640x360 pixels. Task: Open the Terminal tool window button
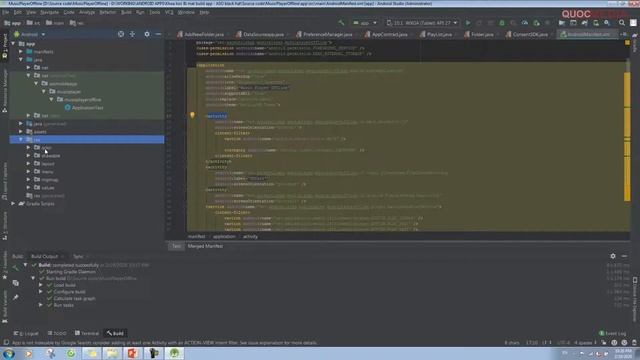click(x=87, y=333)
